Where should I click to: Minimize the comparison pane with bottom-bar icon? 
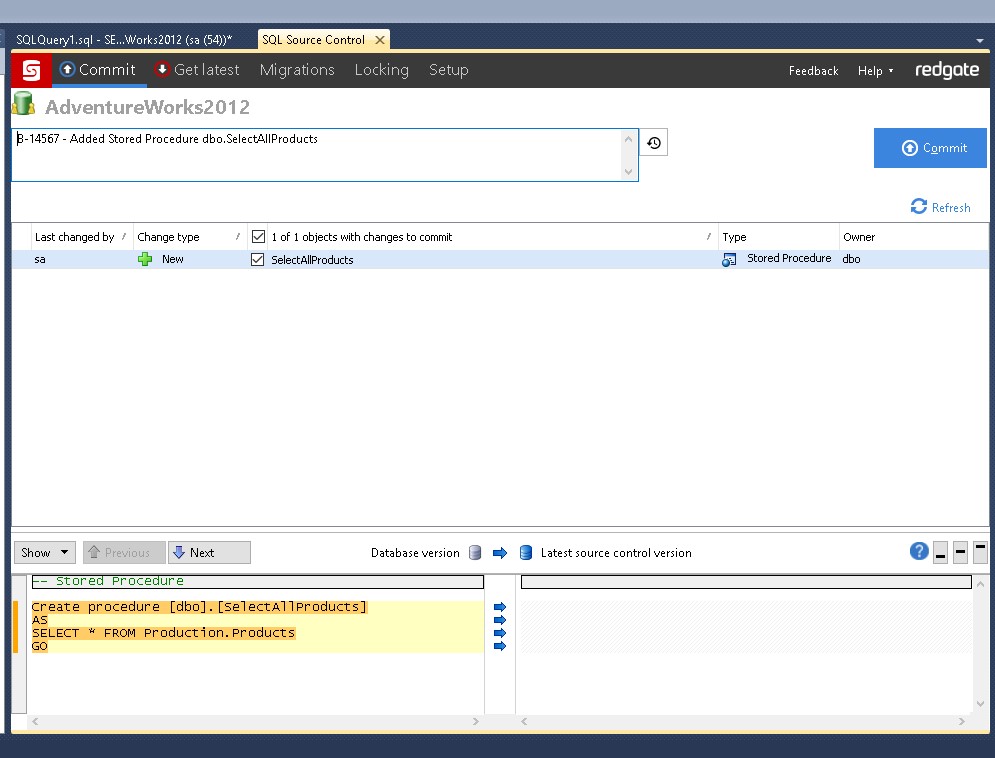940,552
